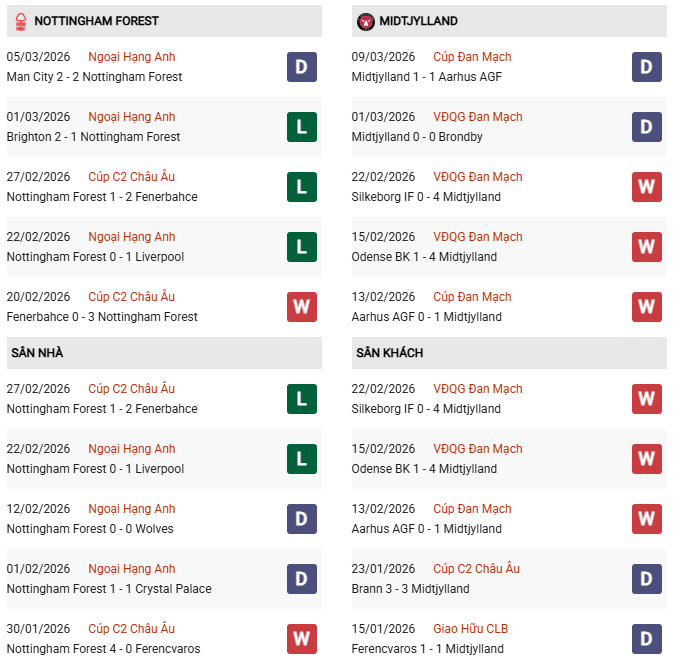The height and width of the screenshot is (662, 673).
Task: Select the loss badge beside Brighton 2 - 1
Action: 301,127
